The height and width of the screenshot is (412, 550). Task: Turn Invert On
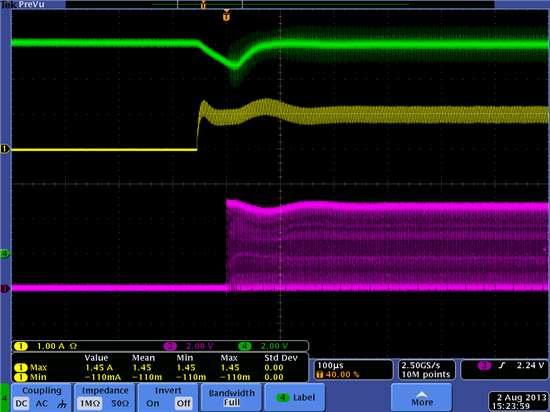[153, 404]
